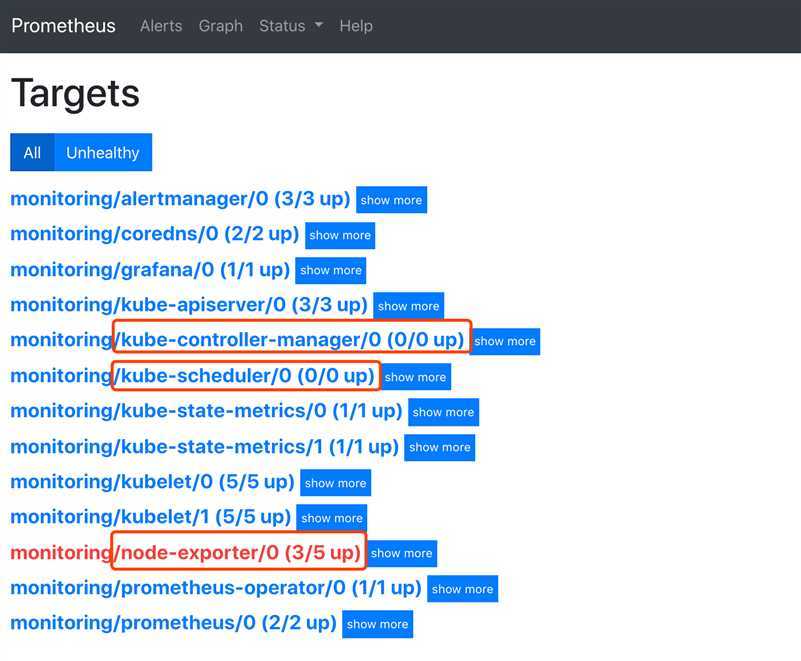Show more for kube-controller-manager/0
This screenshot has height=661, width=801.
[505, 341]
